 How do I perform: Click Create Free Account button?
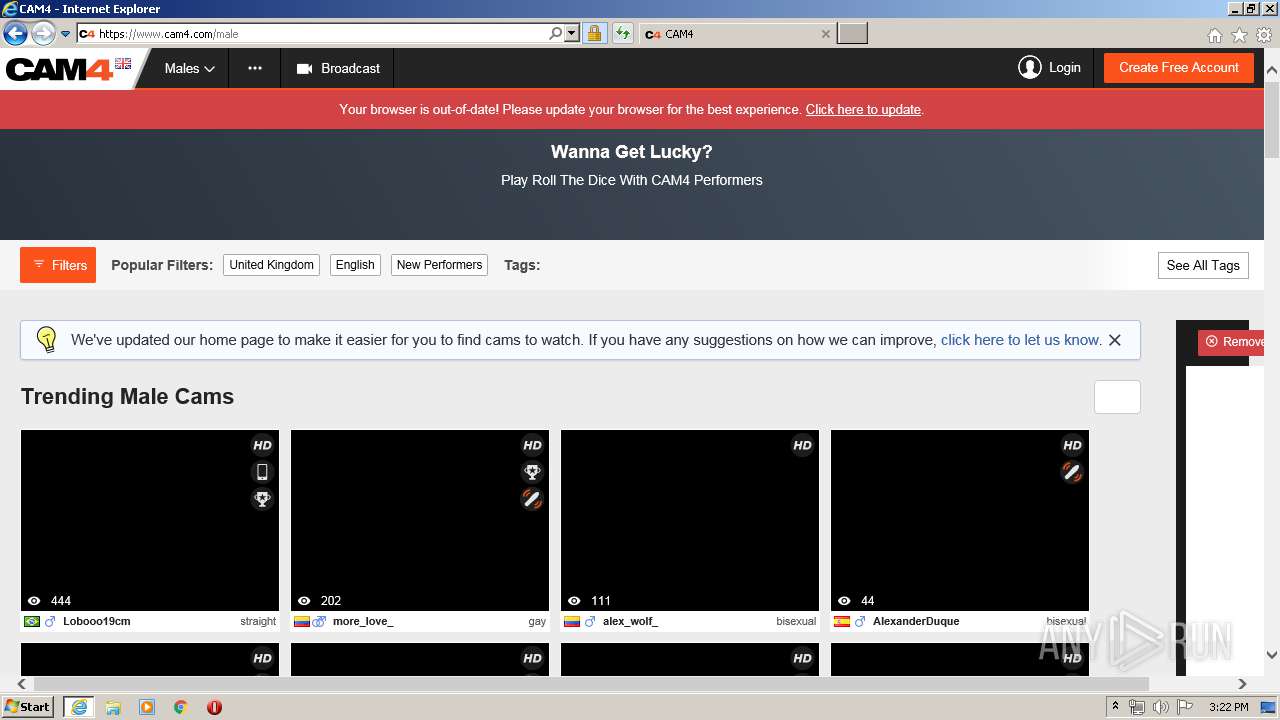pos(1178,68)
